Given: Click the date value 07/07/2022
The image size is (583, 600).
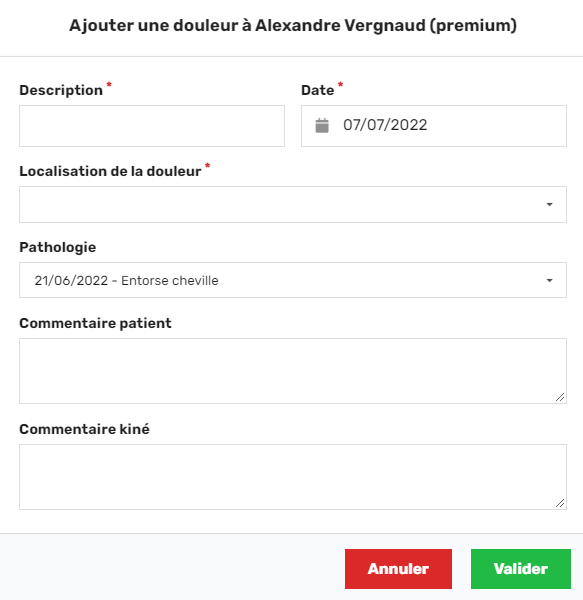Looking at the screenshot, I should [x=385, y=125].
